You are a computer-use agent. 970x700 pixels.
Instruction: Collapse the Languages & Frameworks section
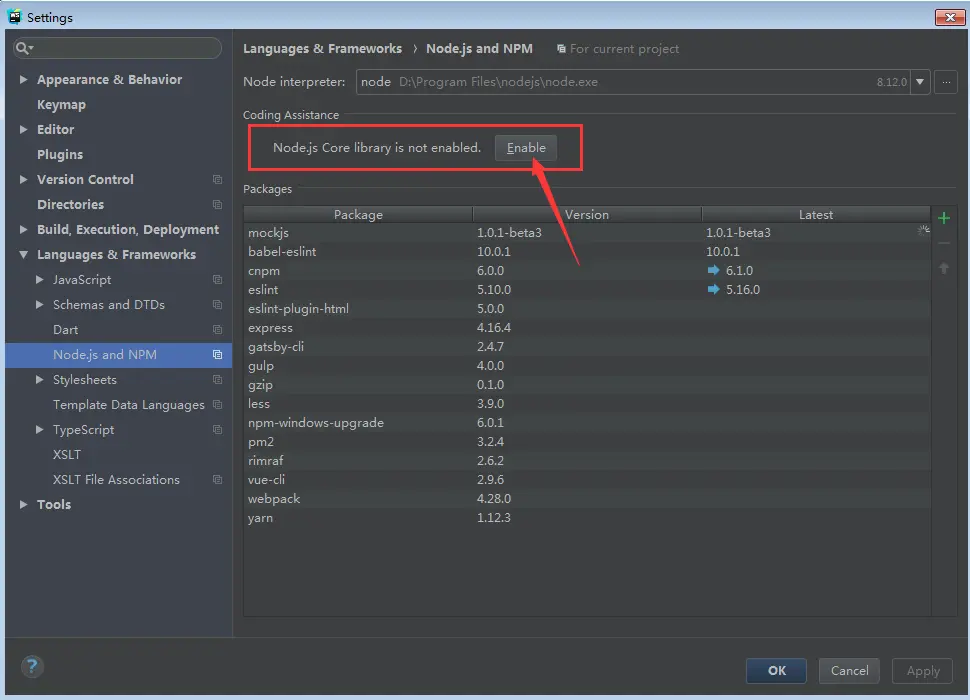[x=24, y=254]
